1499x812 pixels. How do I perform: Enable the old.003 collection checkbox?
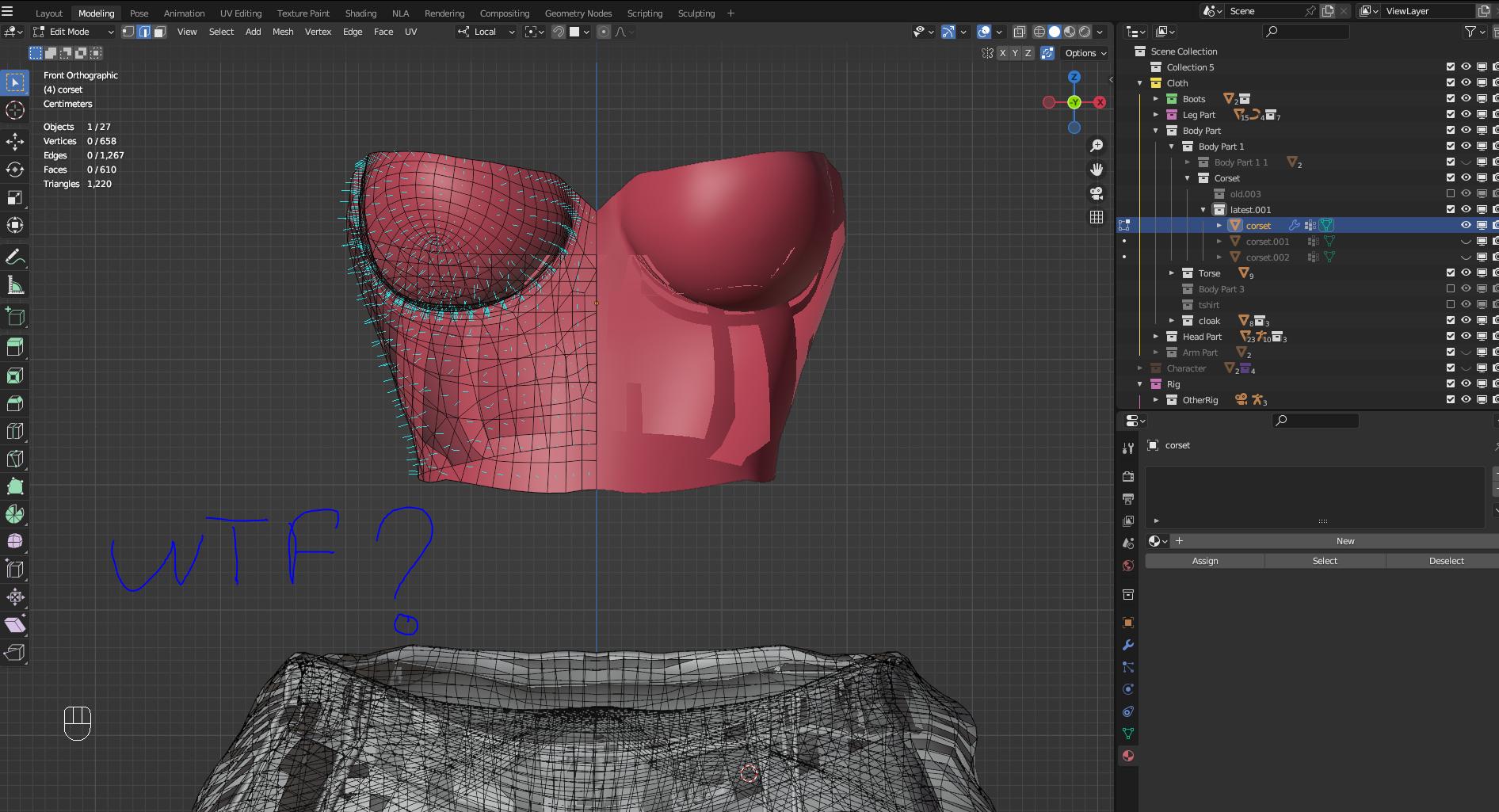pyautogui.click(x=1451, y=194)
